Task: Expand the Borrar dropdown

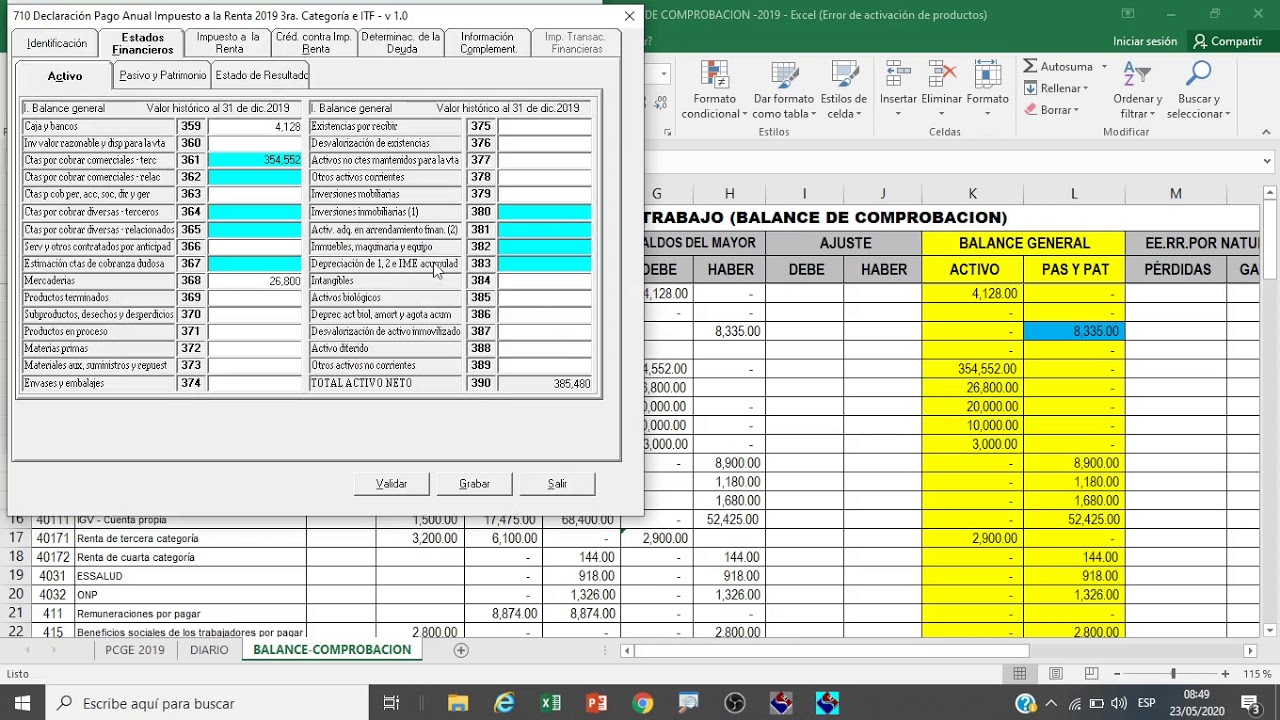Action: [1075, 110]
